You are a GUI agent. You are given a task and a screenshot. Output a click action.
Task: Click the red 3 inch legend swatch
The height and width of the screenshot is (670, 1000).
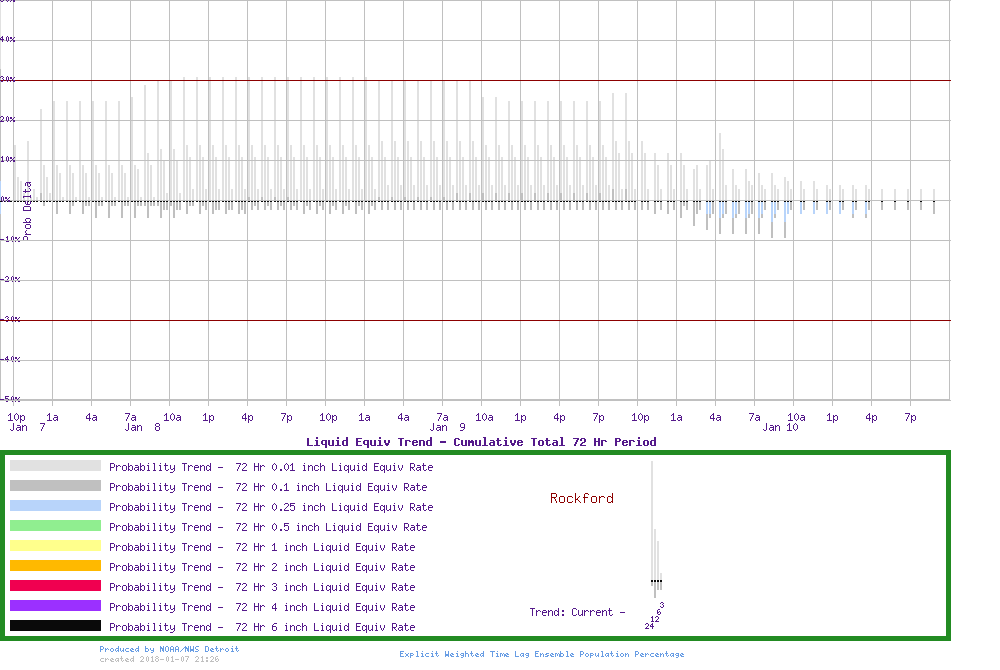click(55, 586)
